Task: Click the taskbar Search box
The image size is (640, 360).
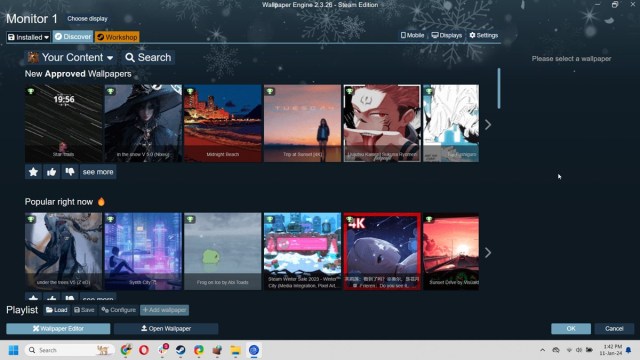Action: click(69, 350)
